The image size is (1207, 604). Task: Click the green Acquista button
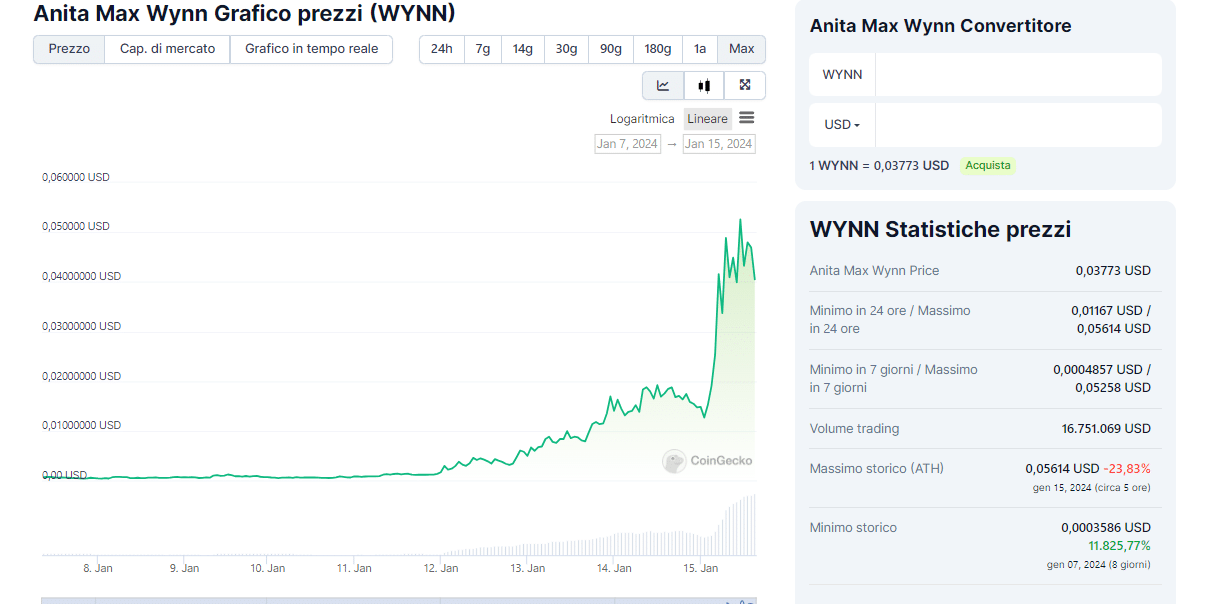point(987,166)
